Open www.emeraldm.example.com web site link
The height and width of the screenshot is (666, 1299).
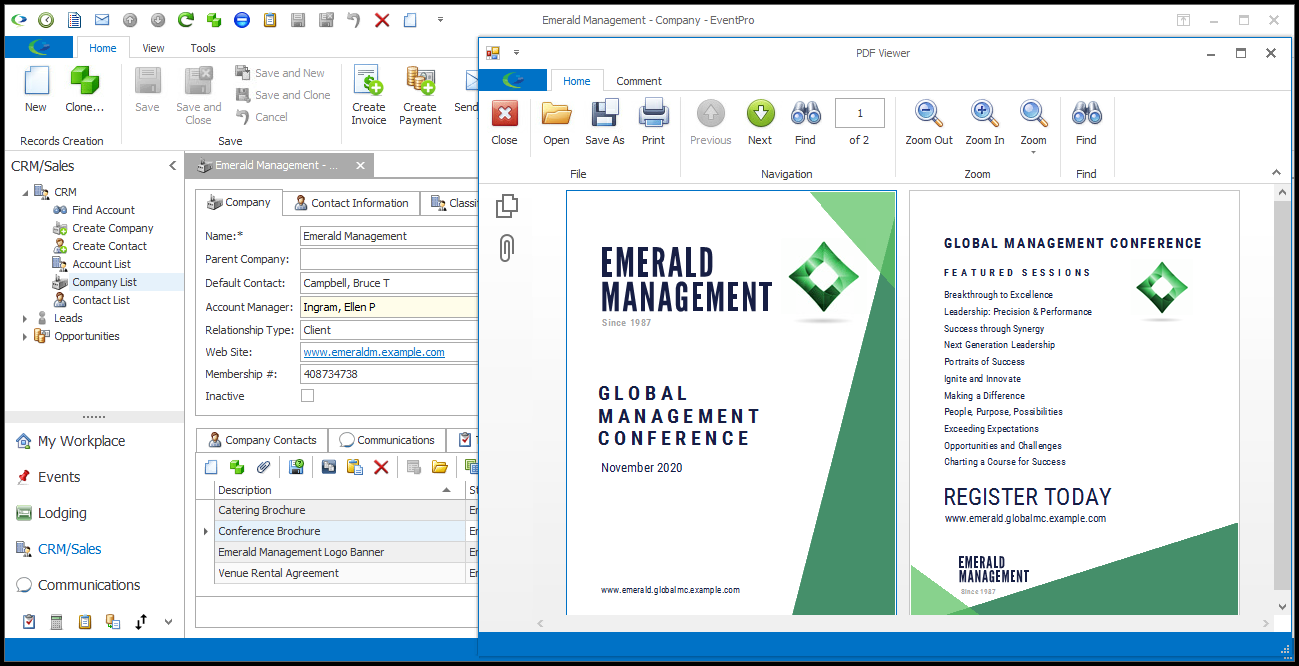coord(374,352)
